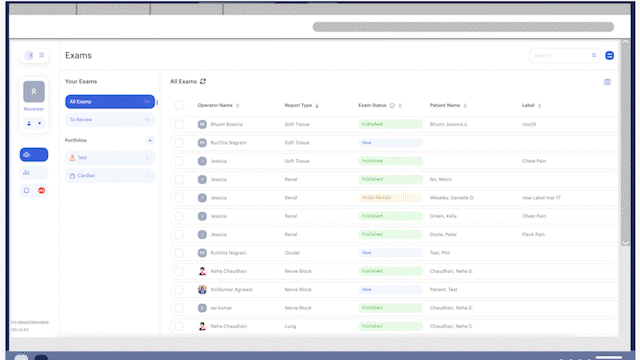The width and height of the screenshot is (640, 360).
Task: Sort by Report Type column
Action: click(317, 106)
